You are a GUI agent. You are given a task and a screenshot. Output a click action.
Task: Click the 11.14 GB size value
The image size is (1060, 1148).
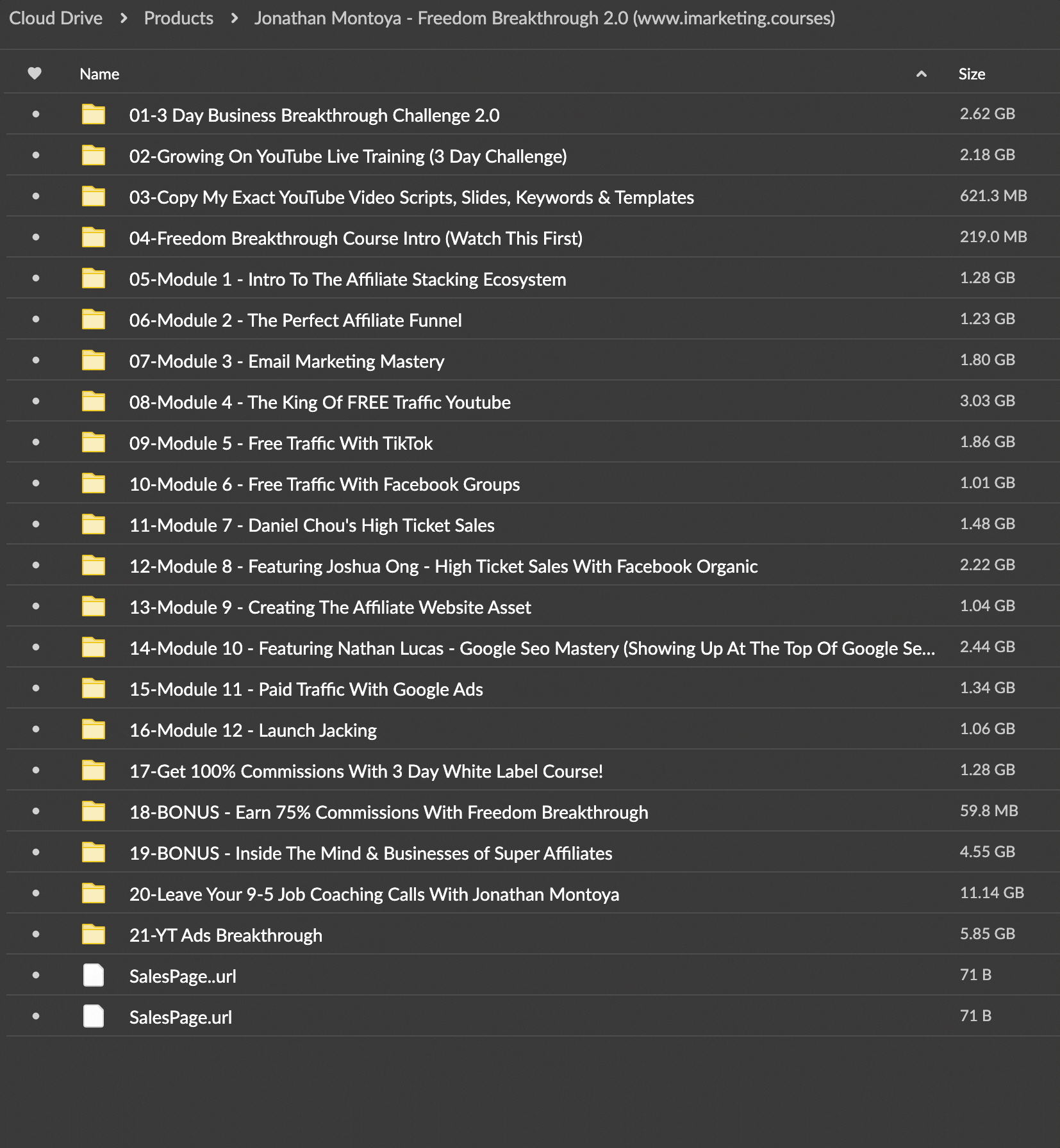tap(991, 892)
